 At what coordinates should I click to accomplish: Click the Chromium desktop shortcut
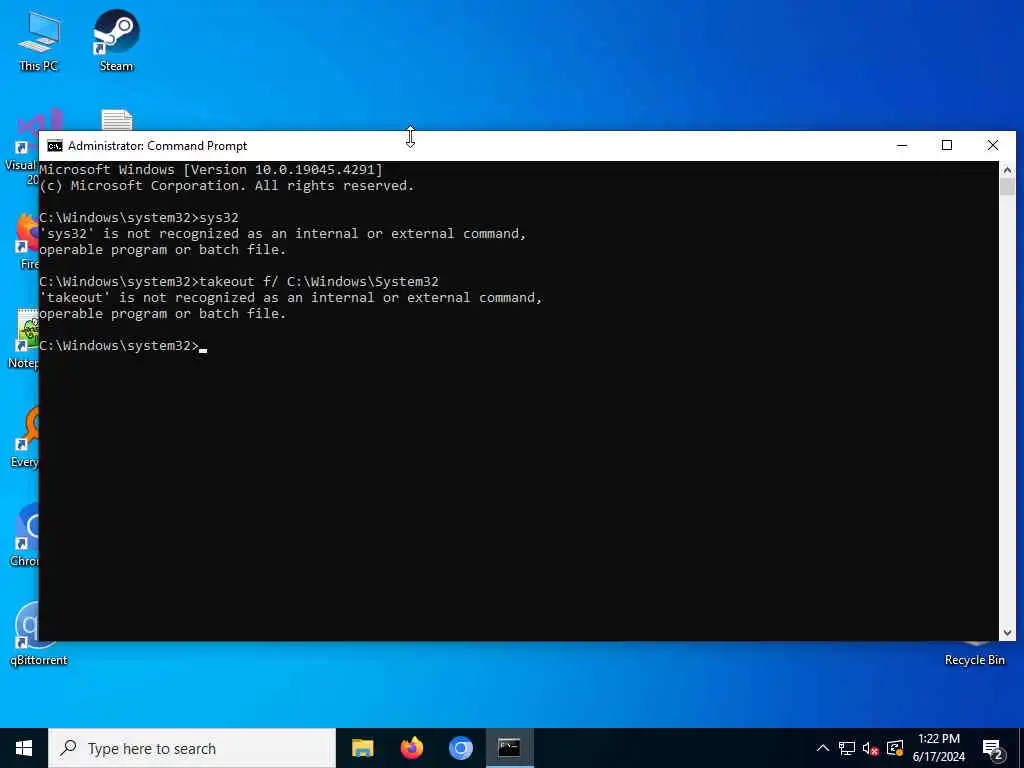pos(26,534)
